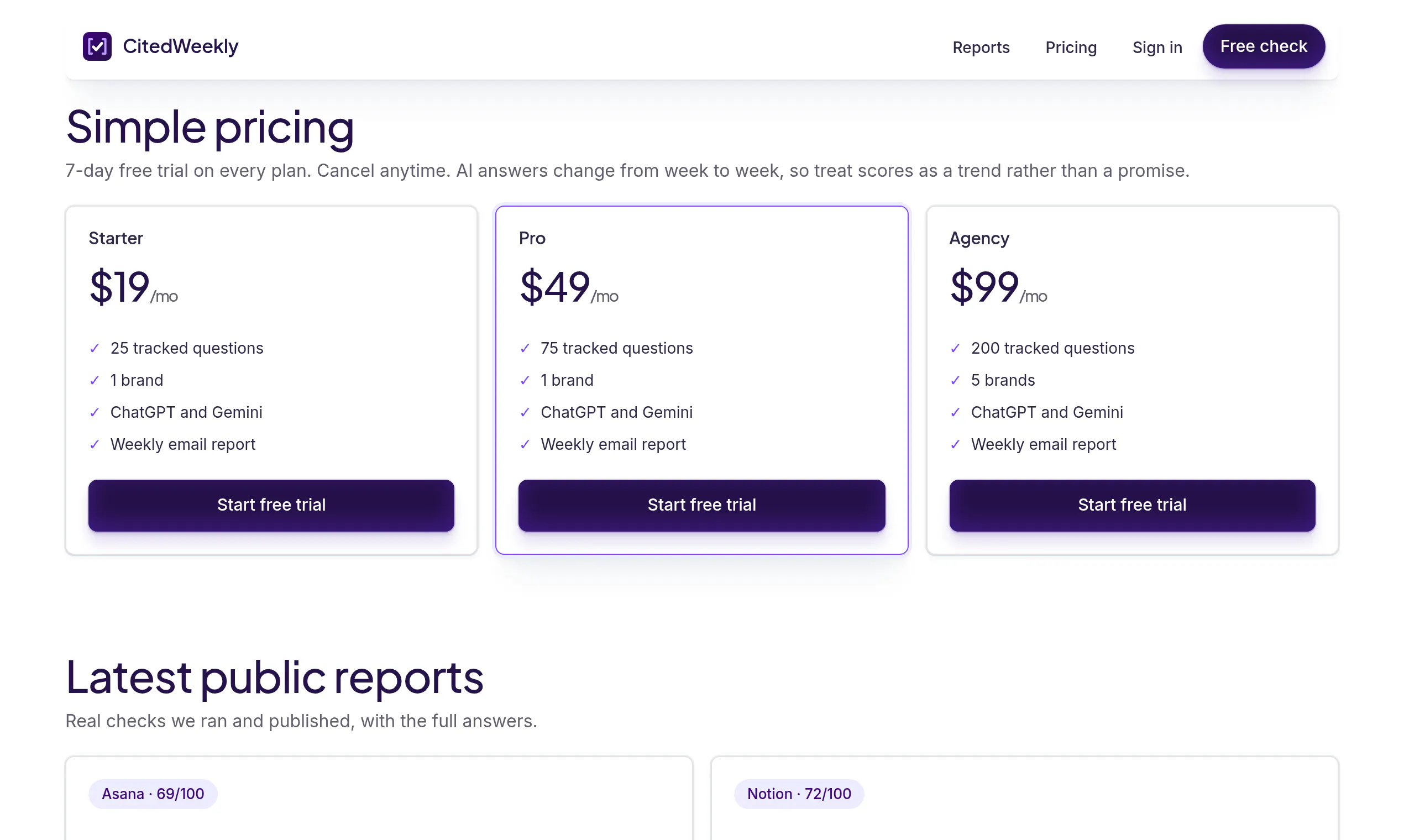The width and height of the screenshot is (1404, 840).
Task: Click the $19 Starter price
Action: coord(119,286)
